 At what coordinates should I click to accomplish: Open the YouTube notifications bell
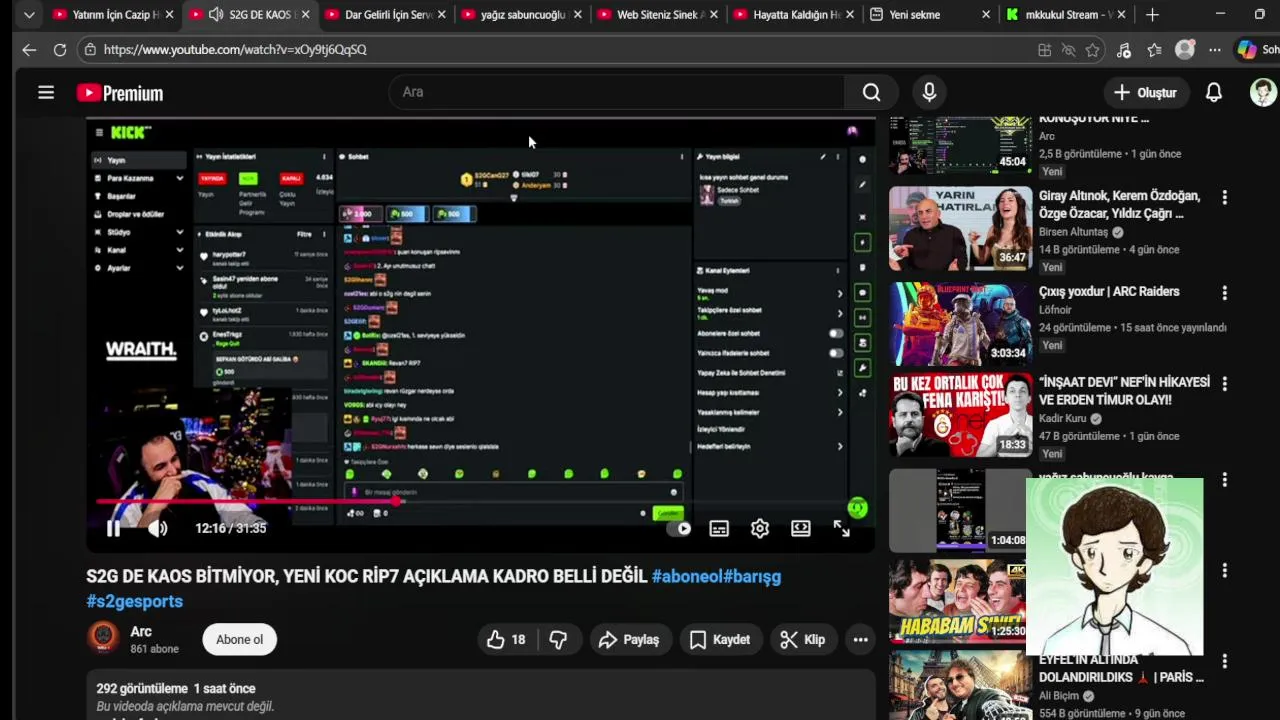pyautogui.click(x=1213, y=93)
